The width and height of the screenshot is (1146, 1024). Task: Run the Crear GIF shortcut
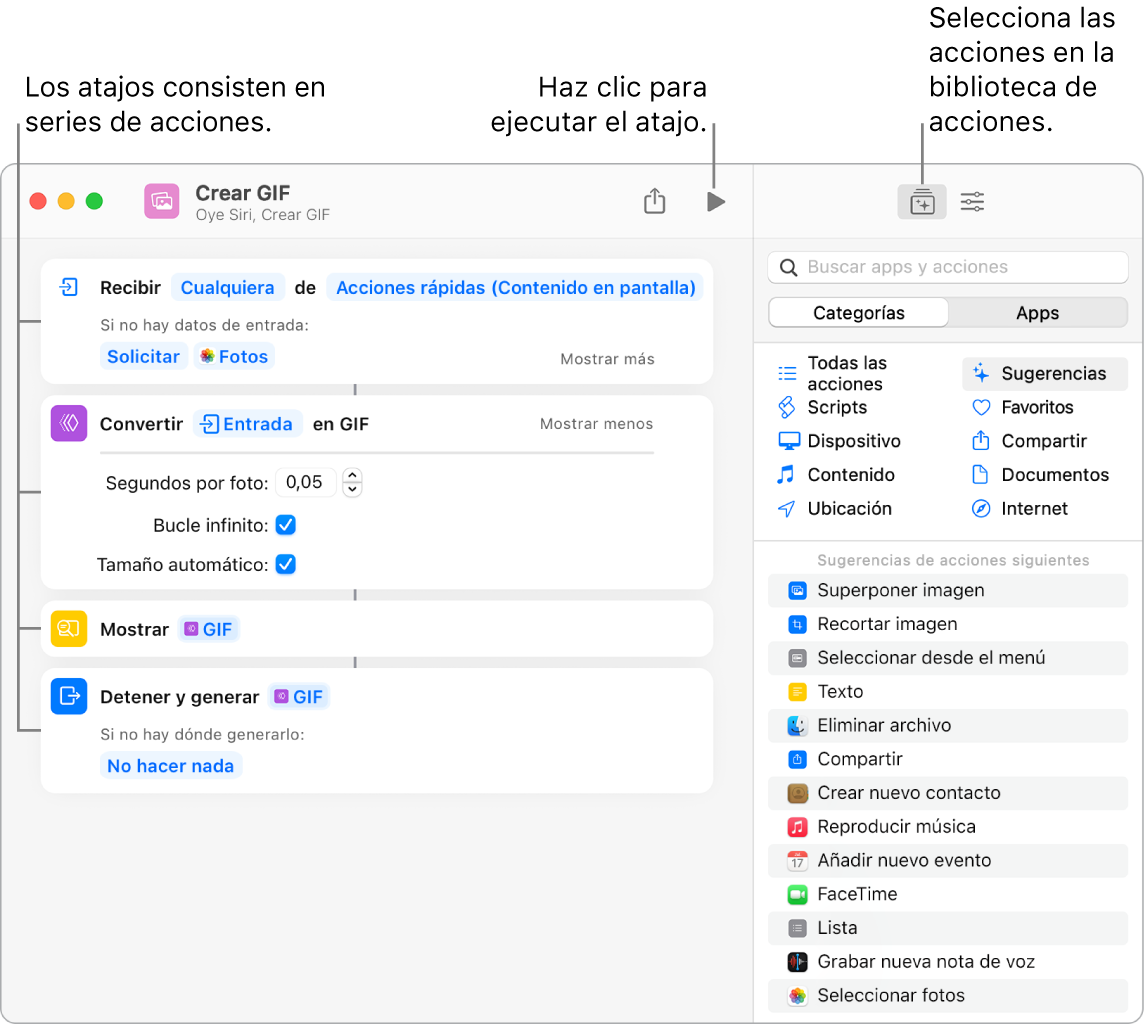pyautogui.click(x=715, y=201)
